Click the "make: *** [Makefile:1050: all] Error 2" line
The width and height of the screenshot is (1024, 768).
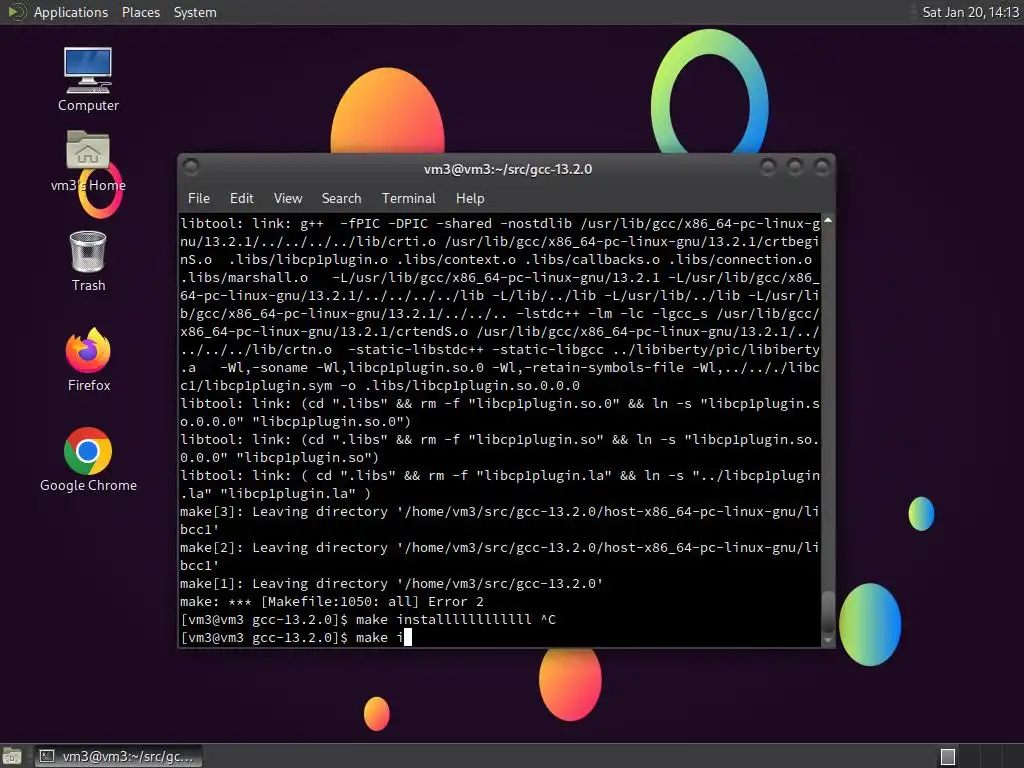[x=332, y=601]
